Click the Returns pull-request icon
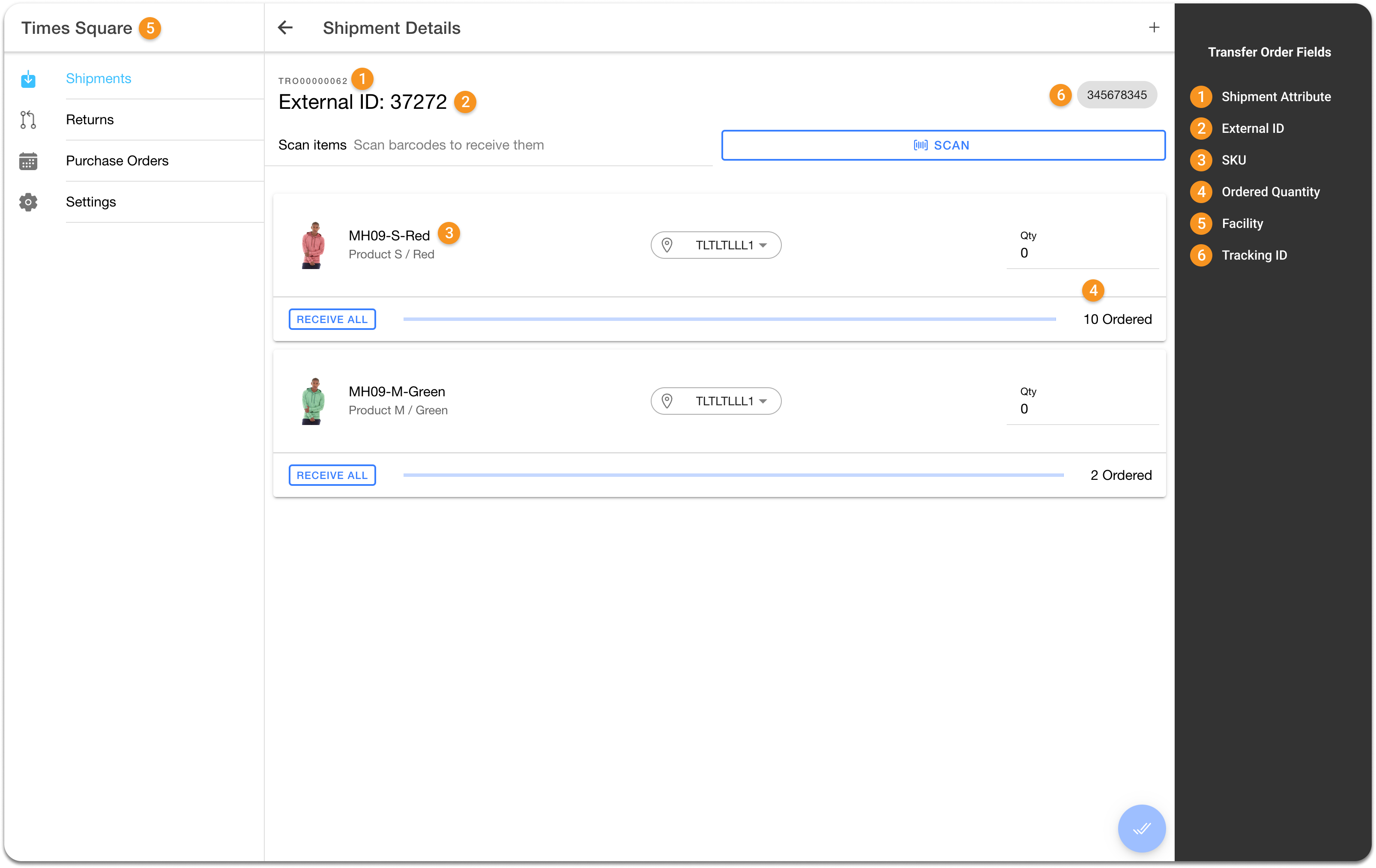Screen dimensions: 1376x868 (x=28, y=120)
